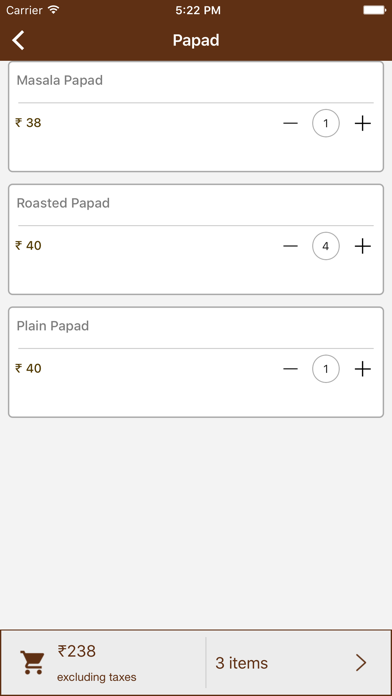Remove one Plain Papad
Viewport: 392px width, 696px height.
[290, 369]
